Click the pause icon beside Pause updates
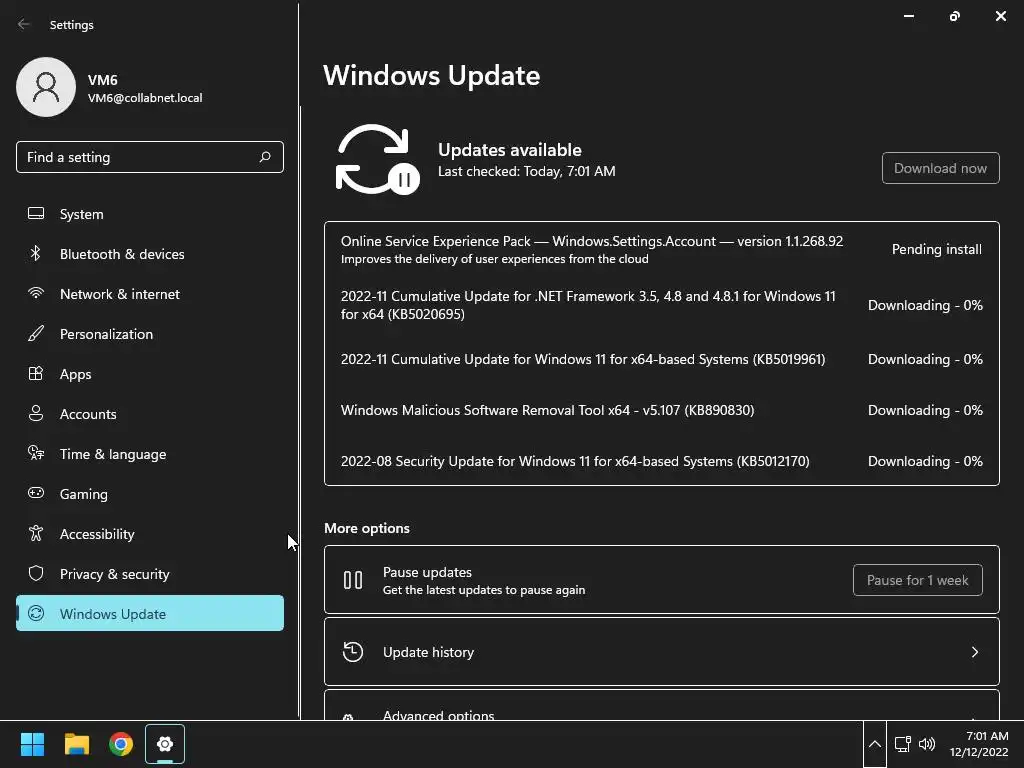Screen dimensions: 1024x768 (x=353, y=580)
